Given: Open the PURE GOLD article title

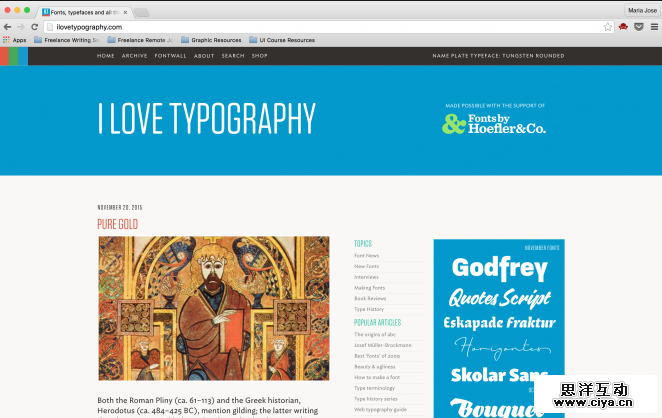Looking at the screenshot, I should tap(117, 224).
